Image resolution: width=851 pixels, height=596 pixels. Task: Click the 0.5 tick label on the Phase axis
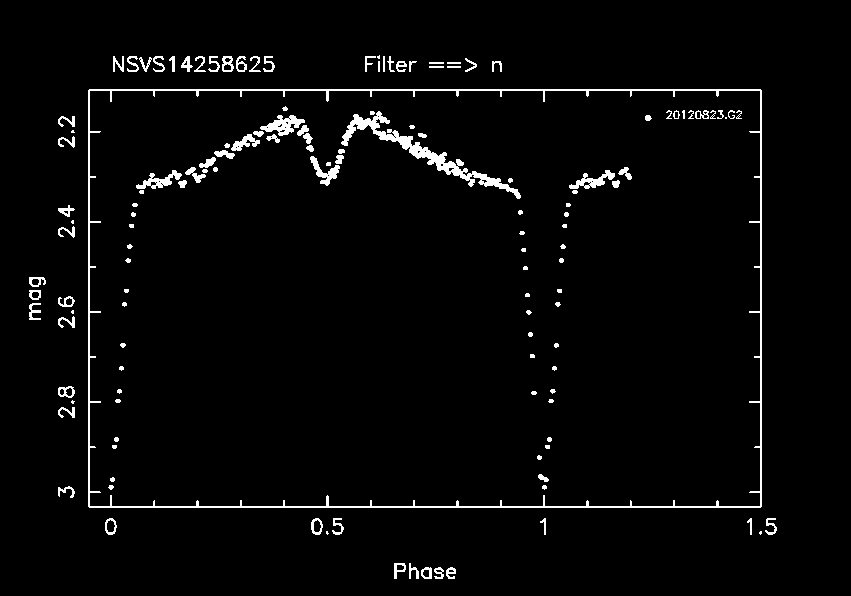pyautogui.click(x=327, y=527)
